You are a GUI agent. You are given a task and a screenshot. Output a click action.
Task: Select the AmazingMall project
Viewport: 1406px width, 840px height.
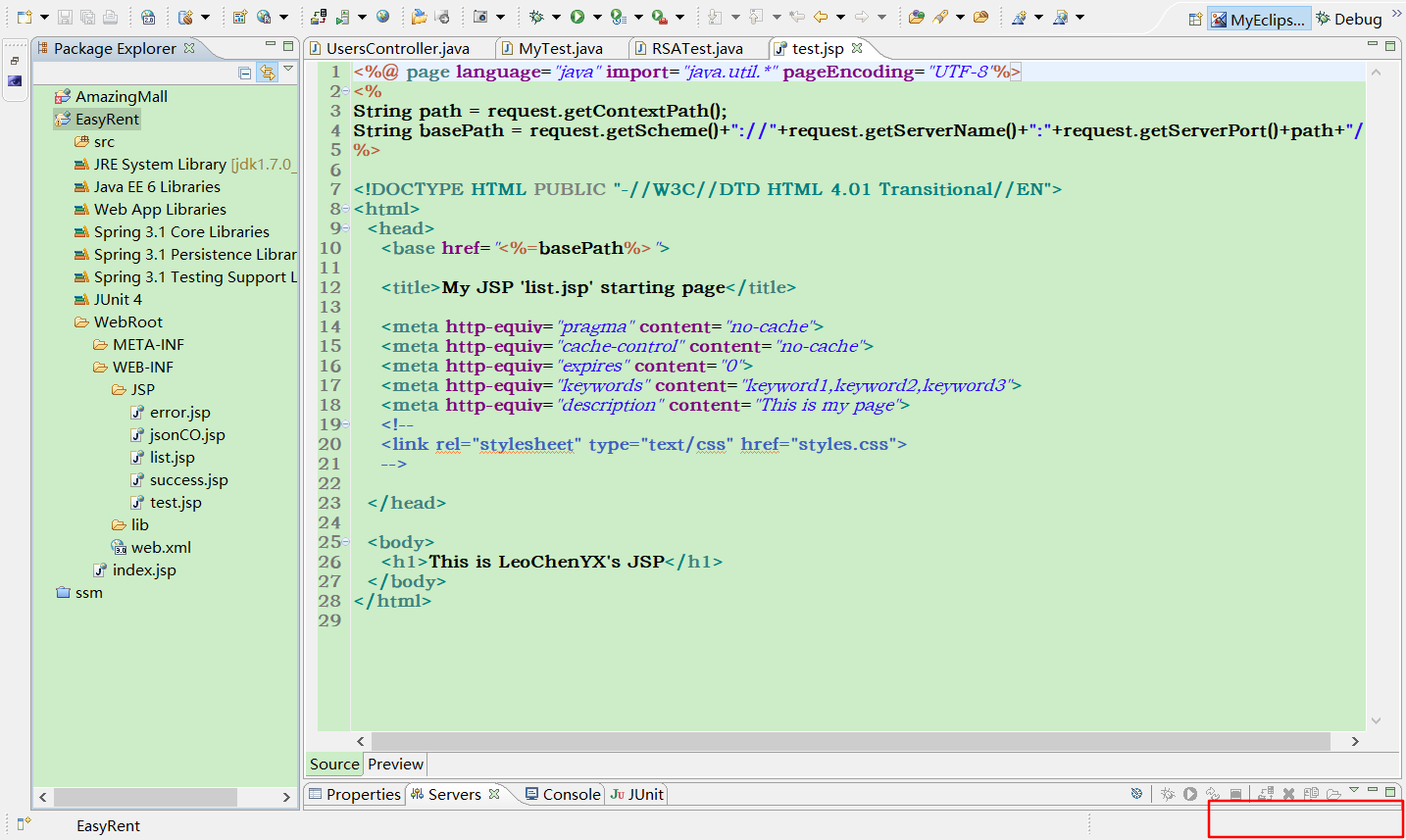pos(111,96)
